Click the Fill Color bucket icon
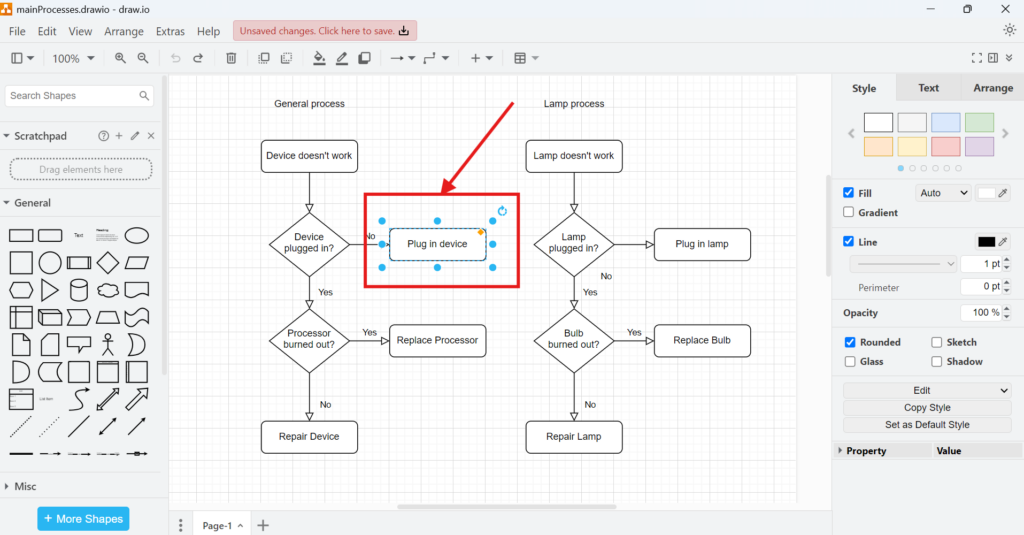Image resolution: width=1024 pixels, height=535 pixels. 319,58
